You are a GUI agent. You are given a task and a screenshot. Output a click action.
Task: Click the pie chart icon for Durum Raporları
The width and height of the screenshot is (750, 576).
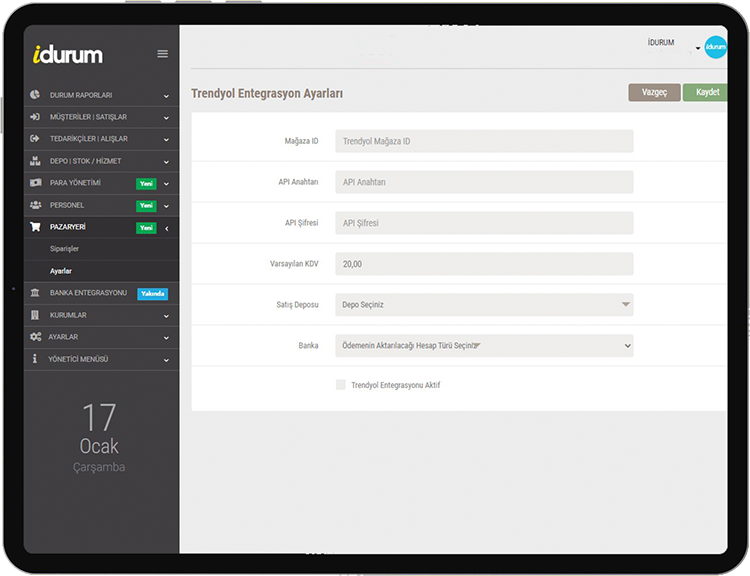click(x=35, y=95)
